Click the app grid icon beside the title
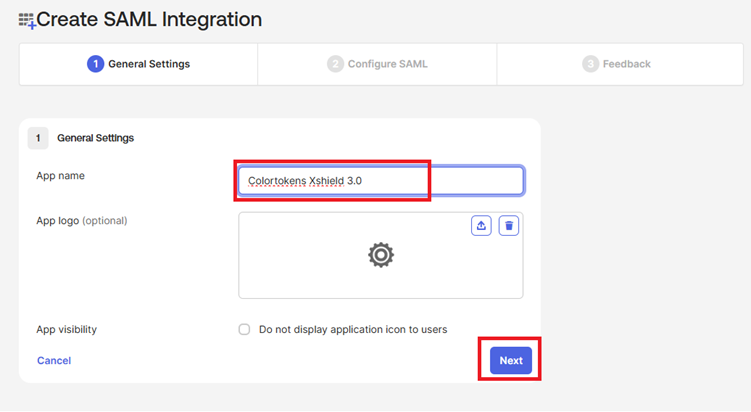 27,21
